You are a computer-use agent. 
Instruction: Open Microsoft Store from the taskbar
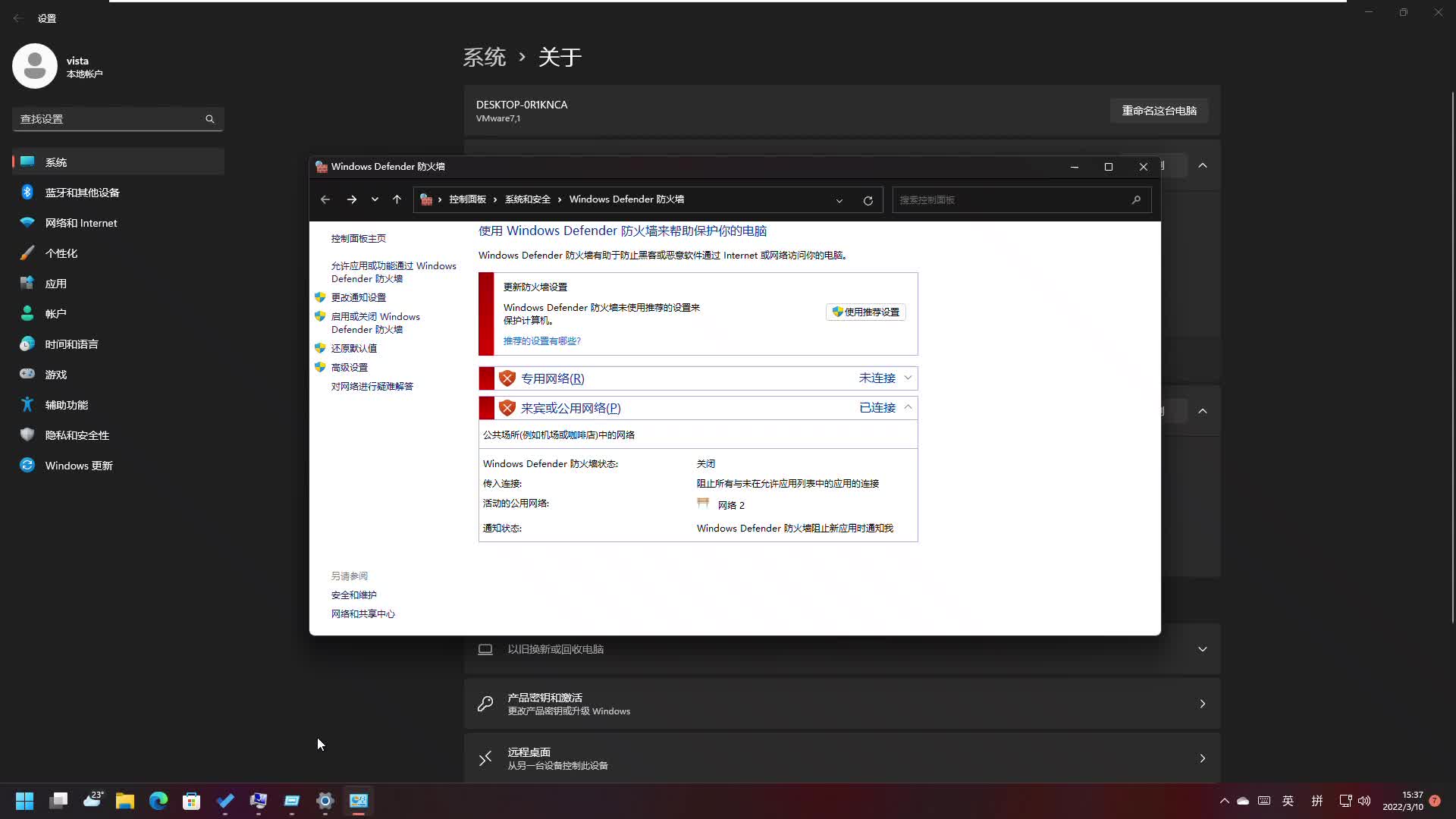point(192,801)
